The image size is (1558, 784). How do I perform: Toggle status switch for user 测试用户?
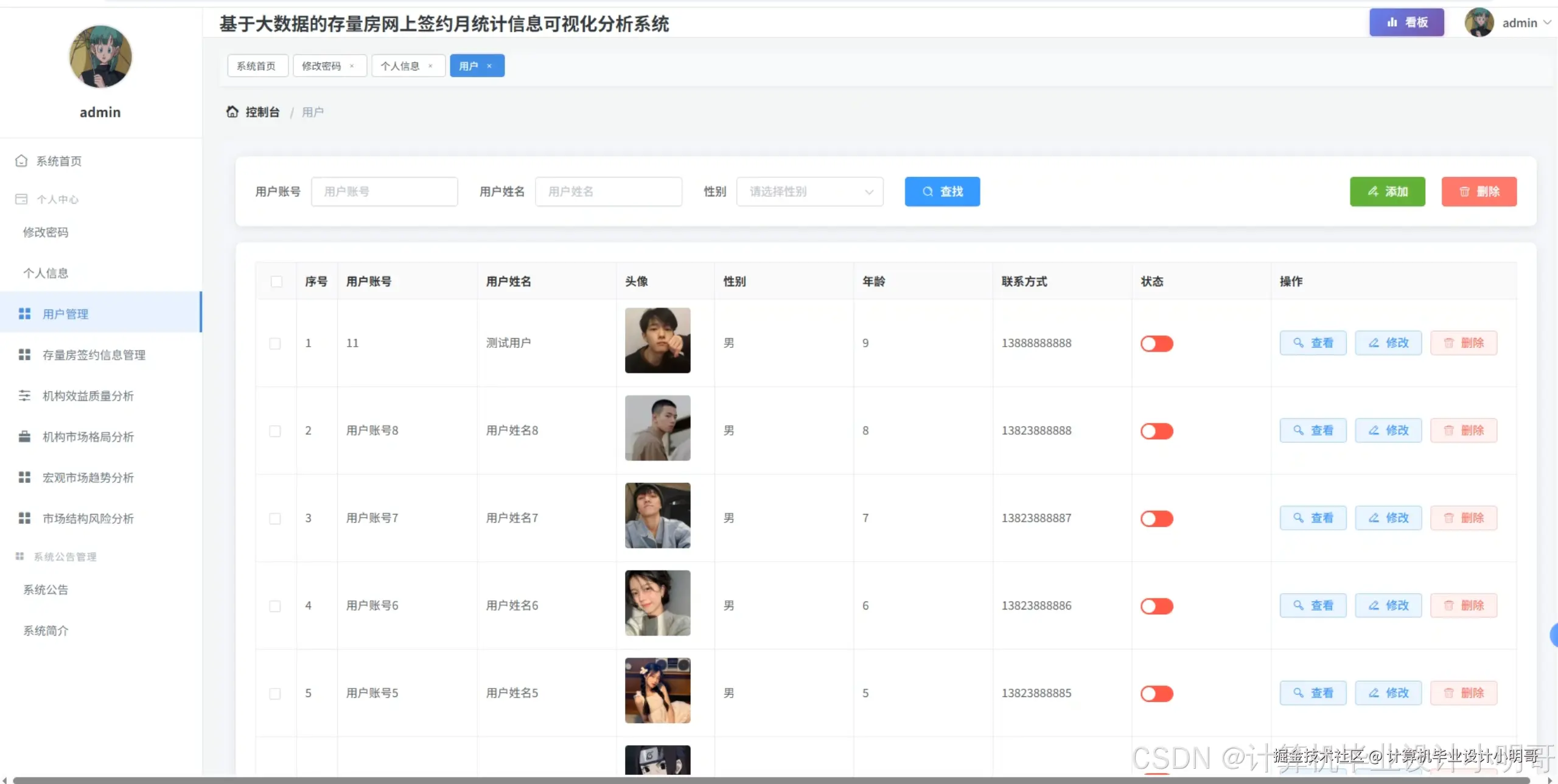pos(1156,344)
